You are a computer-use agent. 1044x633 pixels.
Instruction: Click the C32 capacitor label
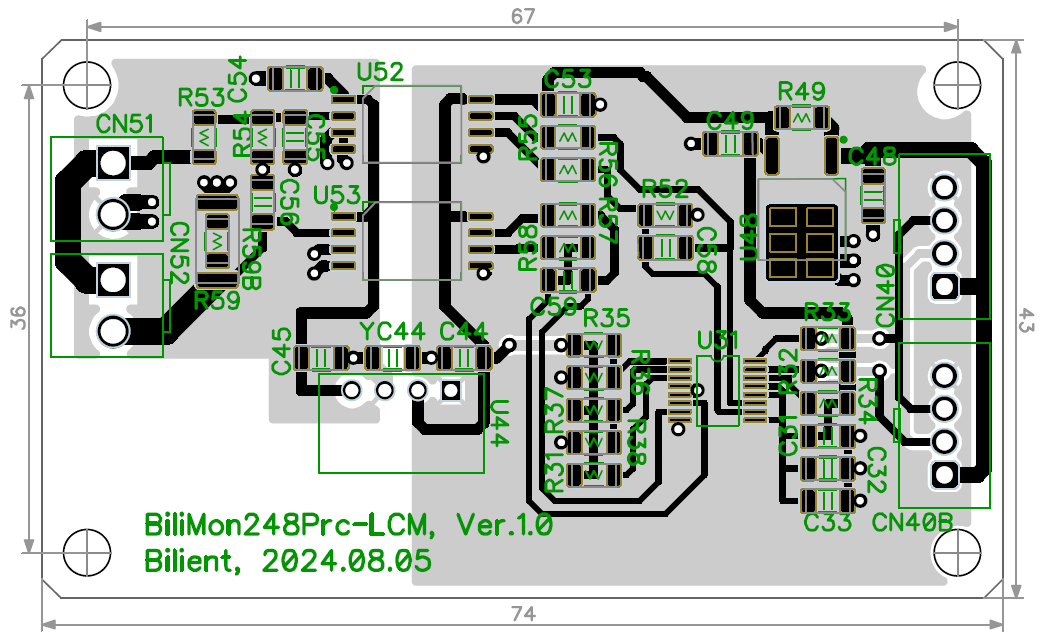tap(876, 470)
